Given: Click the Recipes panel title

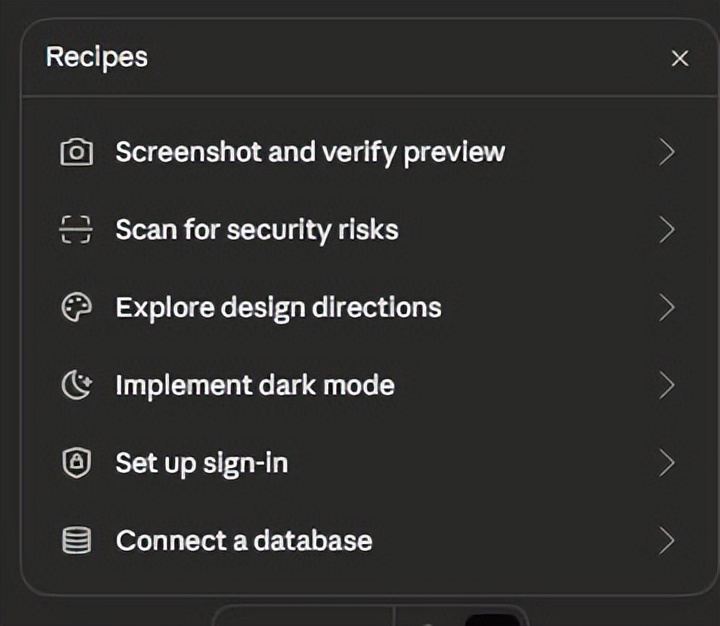Looking at the screenshot, I should coord(97,57).
